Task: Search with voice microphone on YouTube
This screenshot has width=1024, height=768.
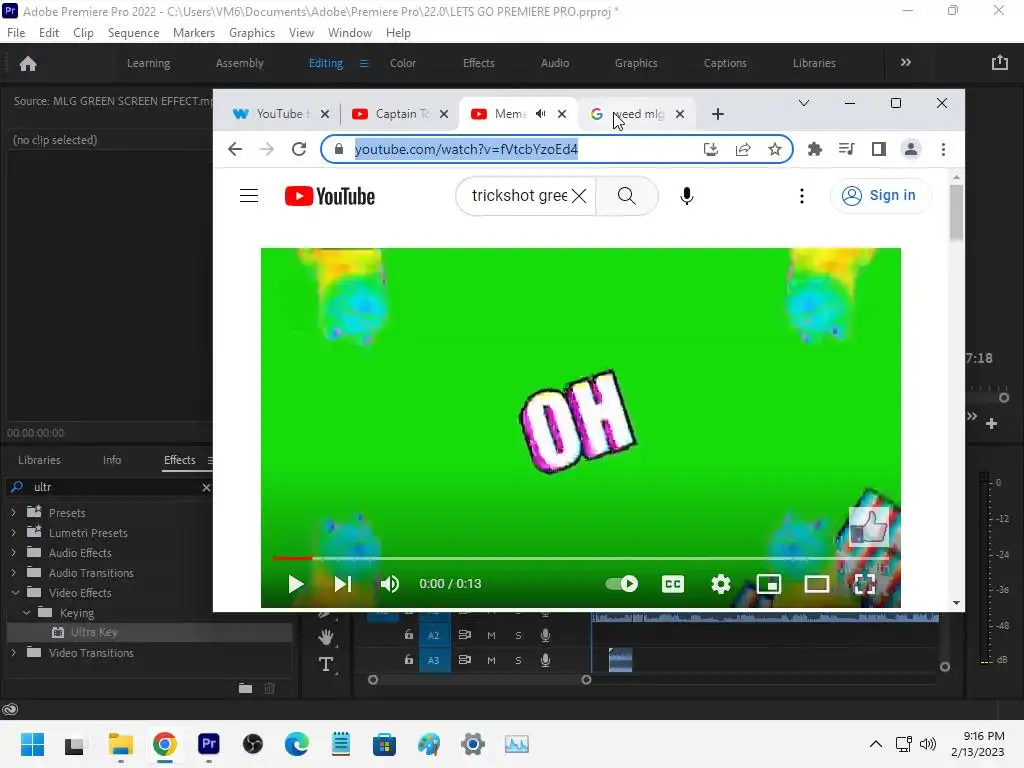Action: coord(686,196)
